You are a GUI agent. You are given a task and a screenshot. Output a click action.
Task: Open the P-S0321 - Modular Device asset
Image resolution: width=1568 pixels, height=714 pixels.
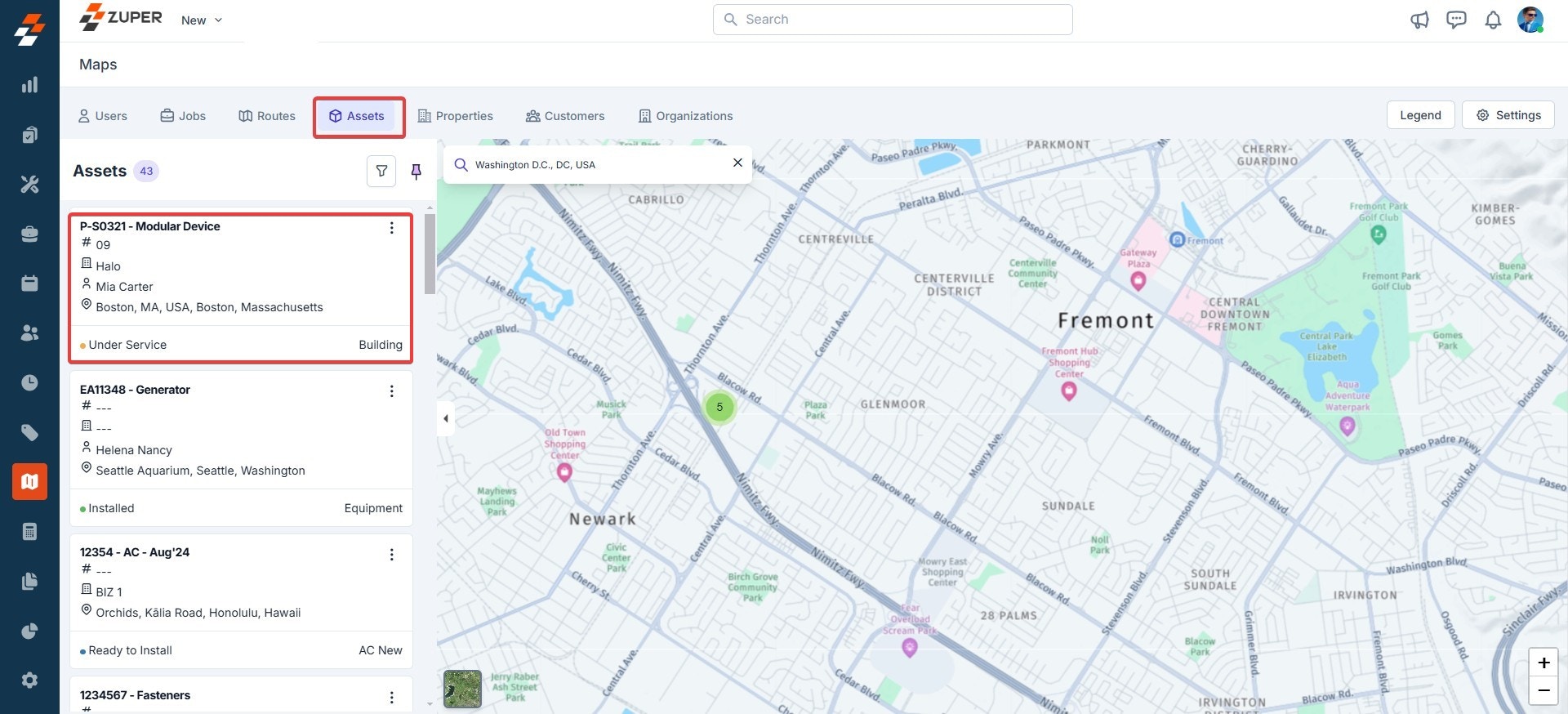pyautogui.click(x=149, y=226)
